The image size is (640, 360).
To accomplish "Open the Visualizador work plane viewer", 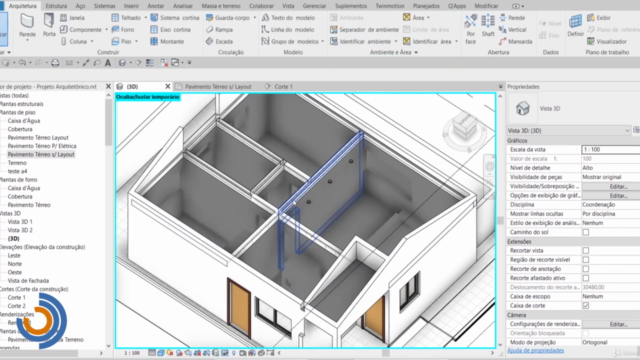I will click(607, 42).
